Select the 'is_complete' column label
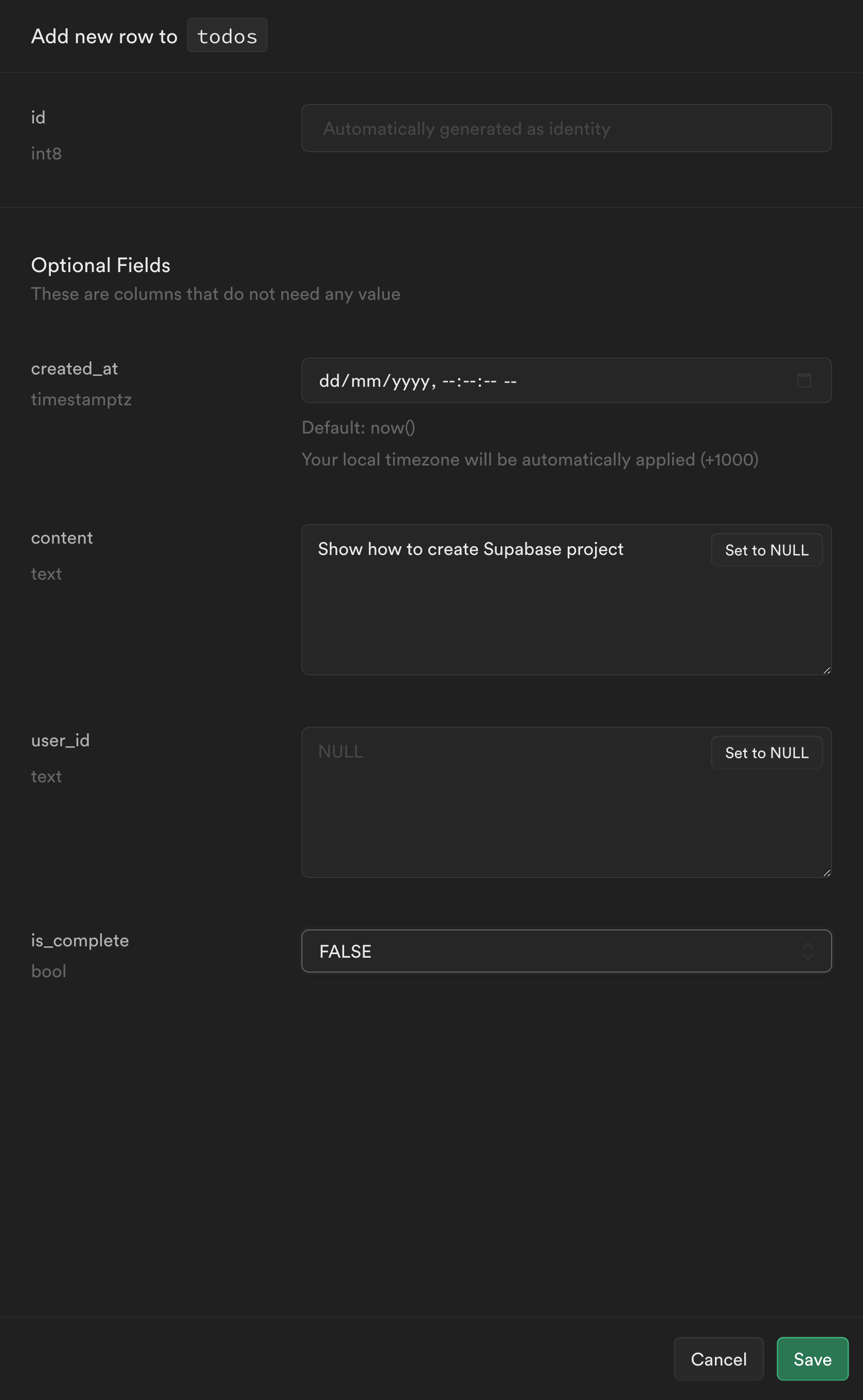Image resolution: width=863 pixels, height=1400 pixels. (80, 941)
